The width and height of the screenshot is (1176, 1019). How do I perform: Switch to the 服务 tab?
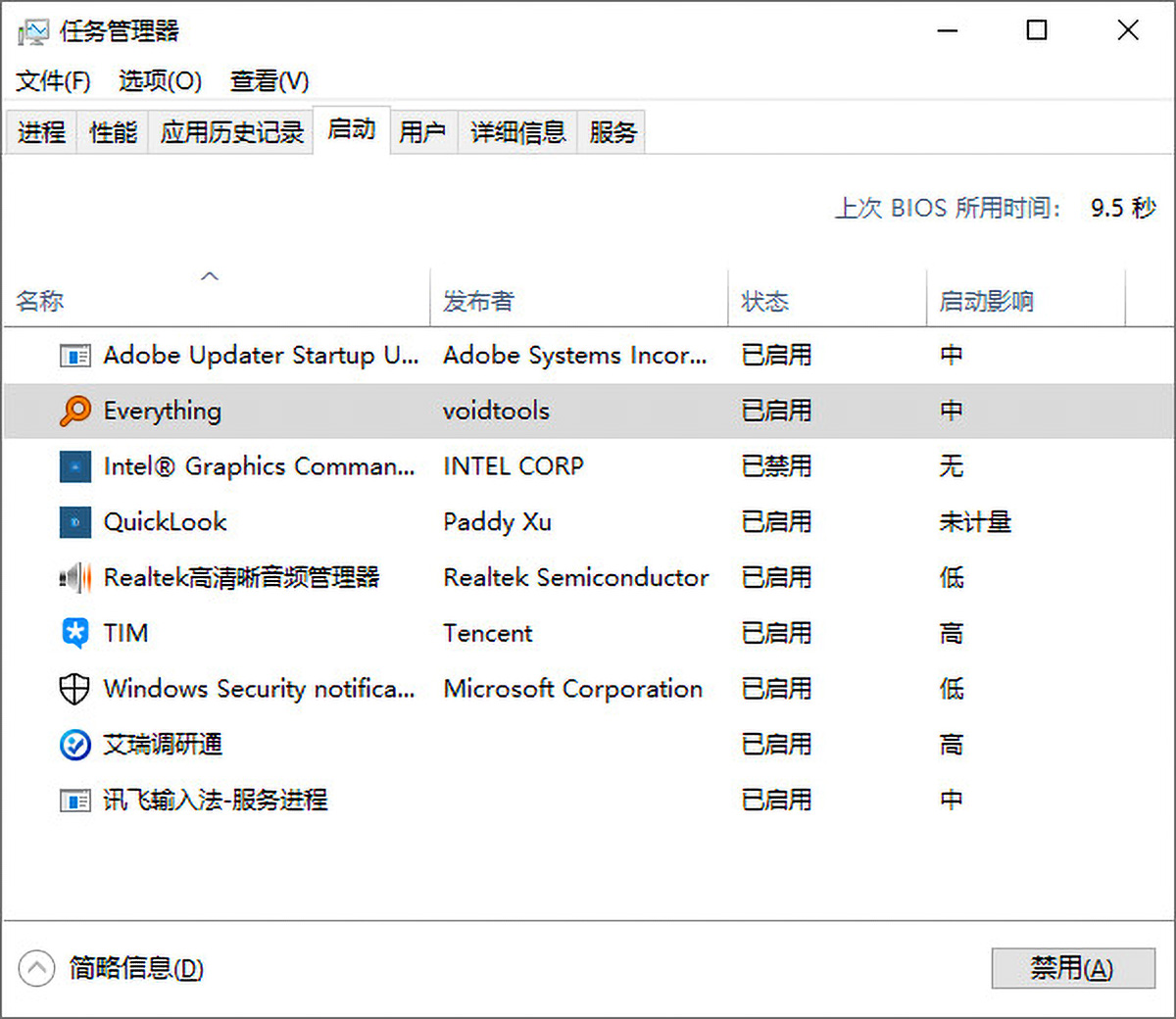[612, 132]
